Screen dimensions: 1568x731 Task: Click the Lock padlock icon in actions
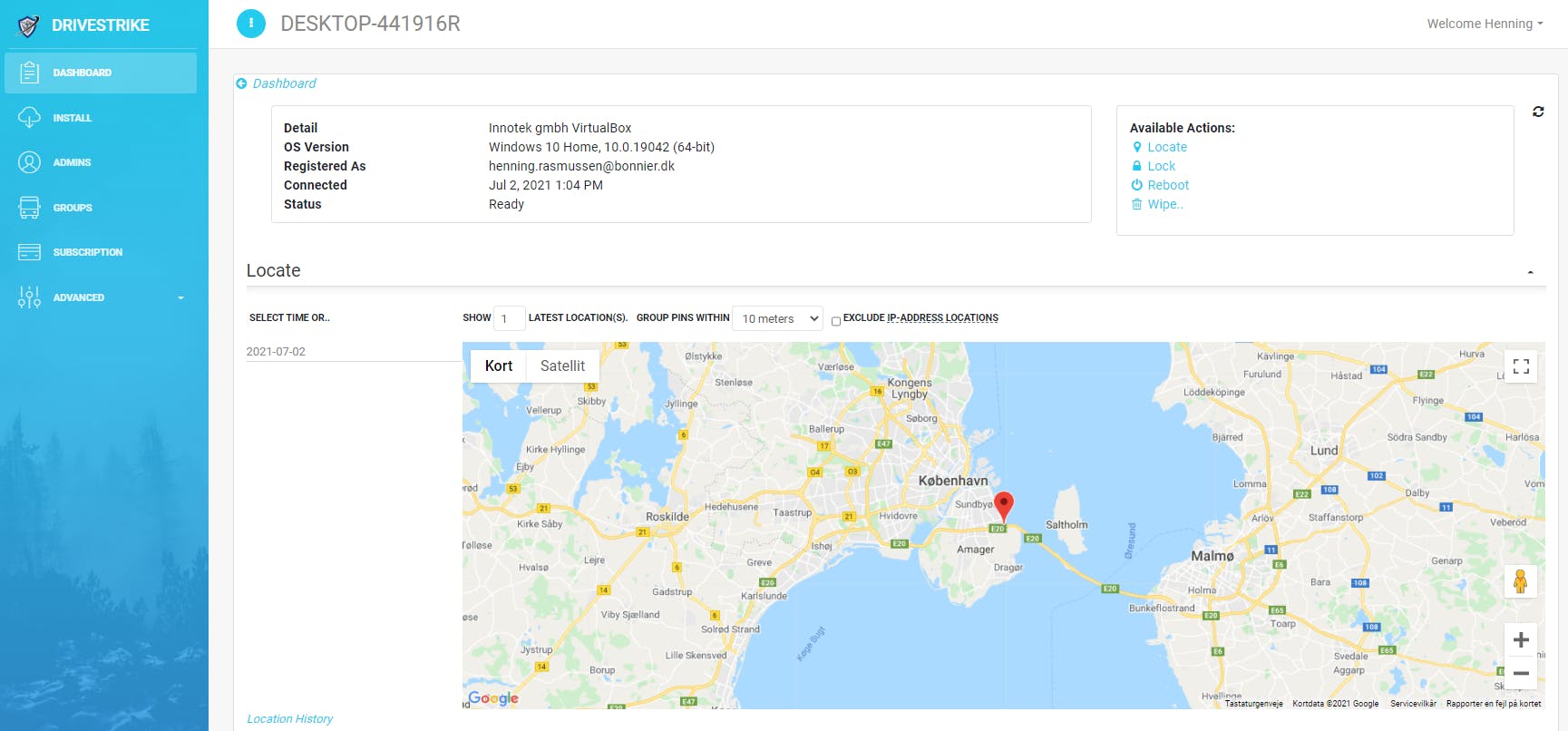(x=1137, y=166)
